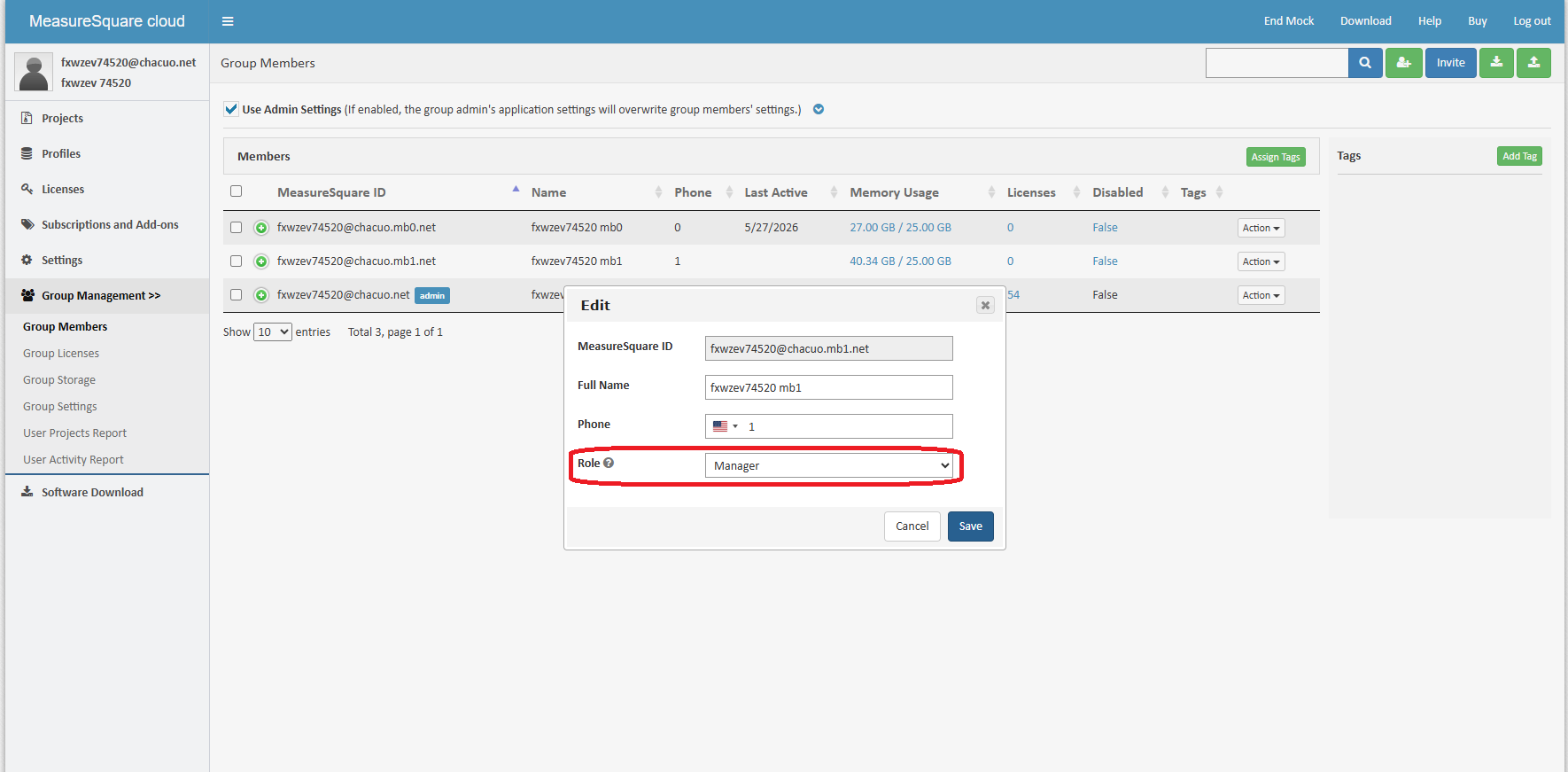Sort by Memory Usage column arrows

[x=991, y=192]
